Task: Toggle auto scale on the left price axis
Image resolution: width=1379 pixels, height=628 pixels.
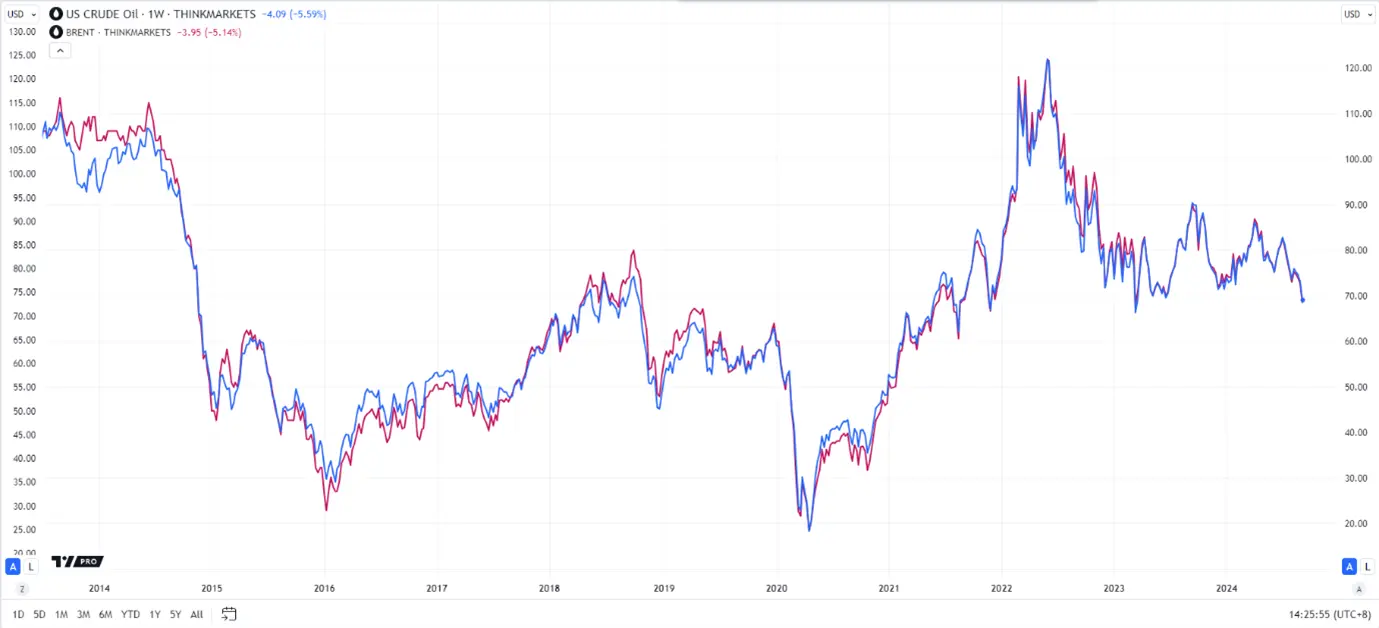Action: 13,567
